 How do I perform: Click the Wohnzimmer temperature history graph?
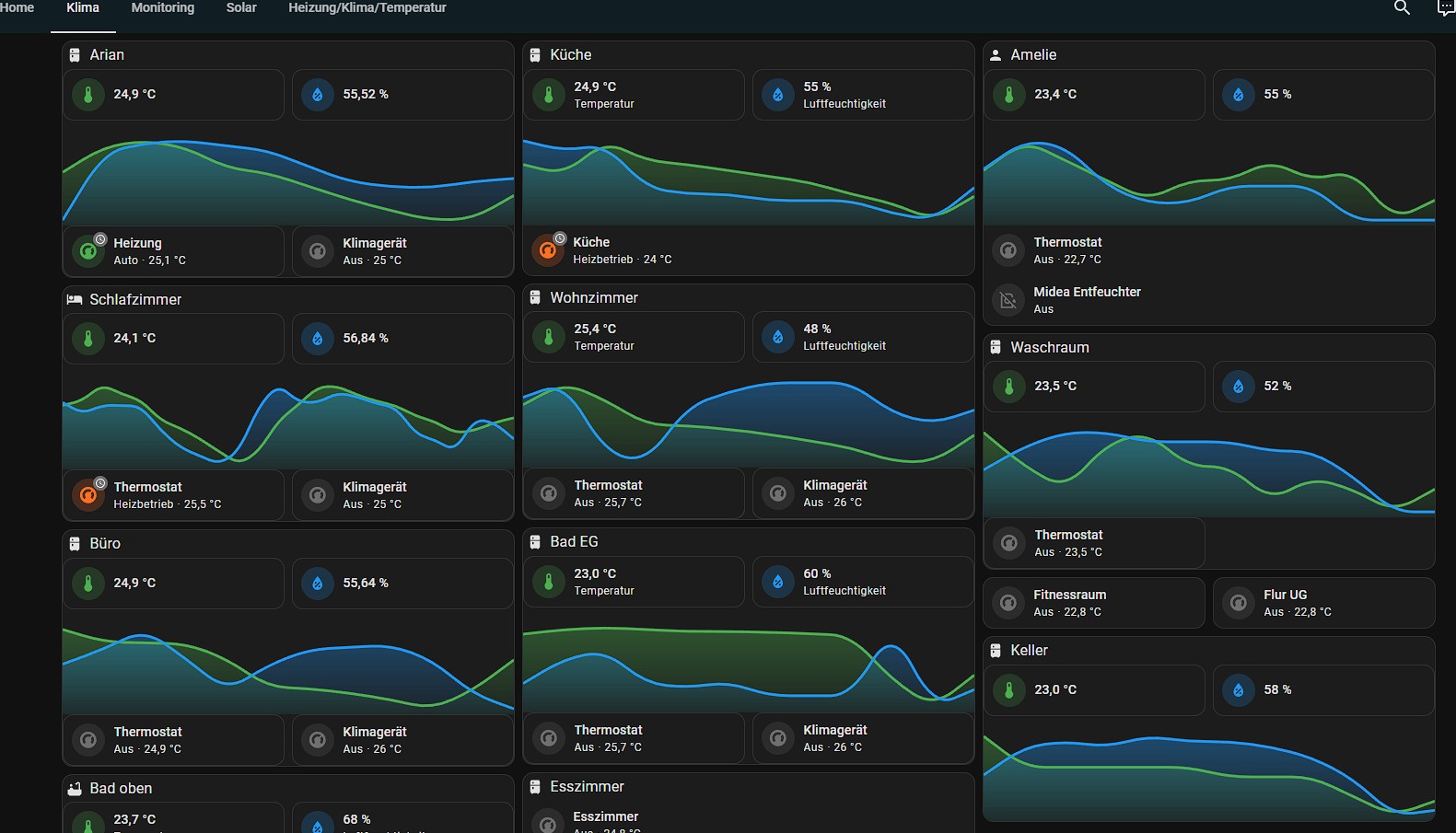(748, 419)
